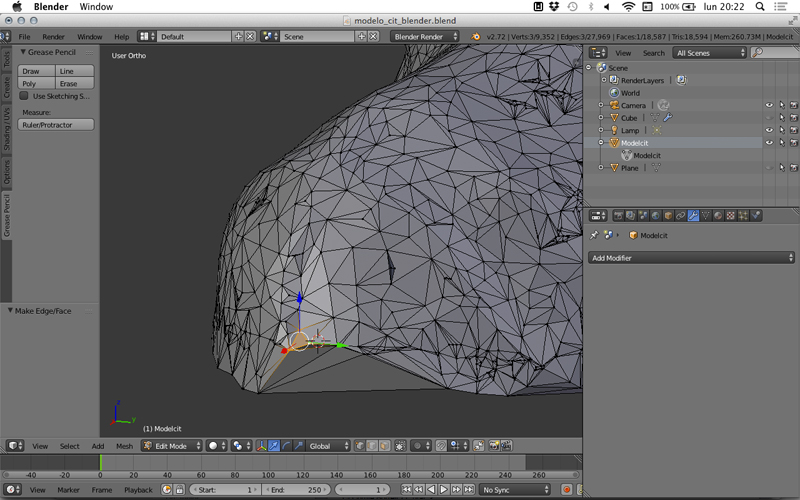Toggle Lamp renderability camera icon
This screenshot has height=500, width=800.
pyautogui.click(x=794, y=130)
